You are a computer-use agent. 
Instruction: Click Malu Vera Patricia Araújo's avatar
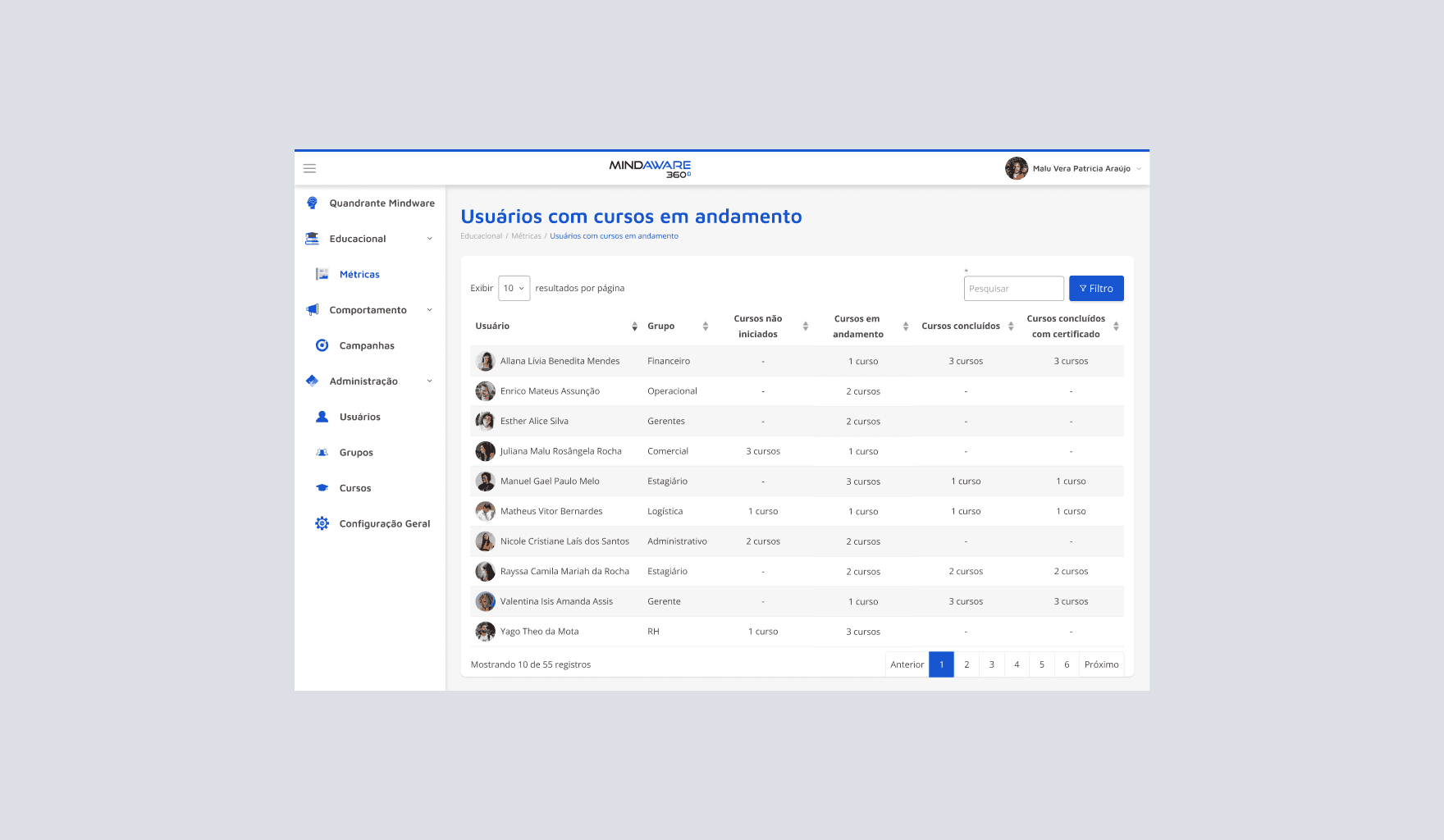pyautogui.click(x=1017, y=168)
